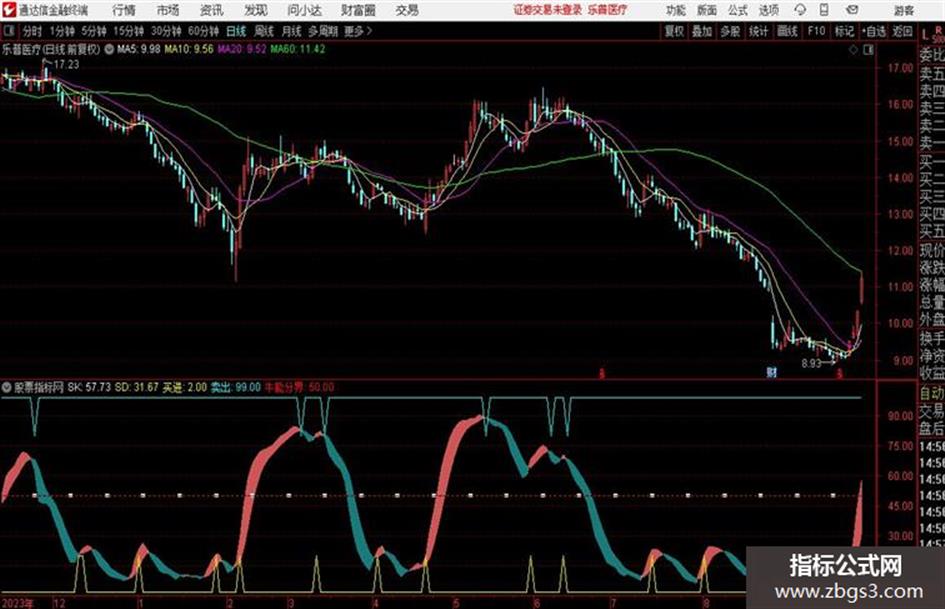
Task: Open the 交易 menu
Action: pyautogui.click(x=407, y=10)
